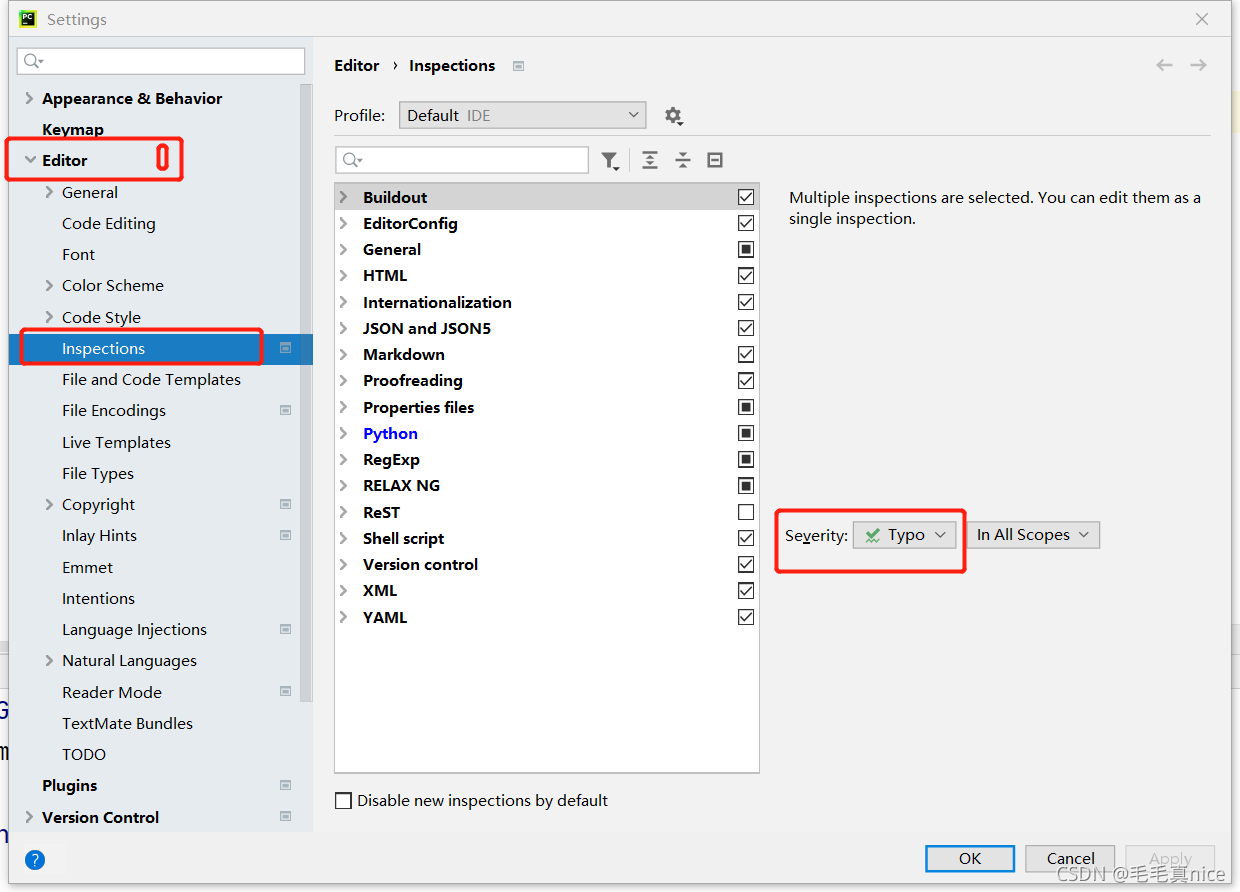1240x892 pixels.
Task: Click the Editor breadcrumb link
Action: click(x=356, y=66)
